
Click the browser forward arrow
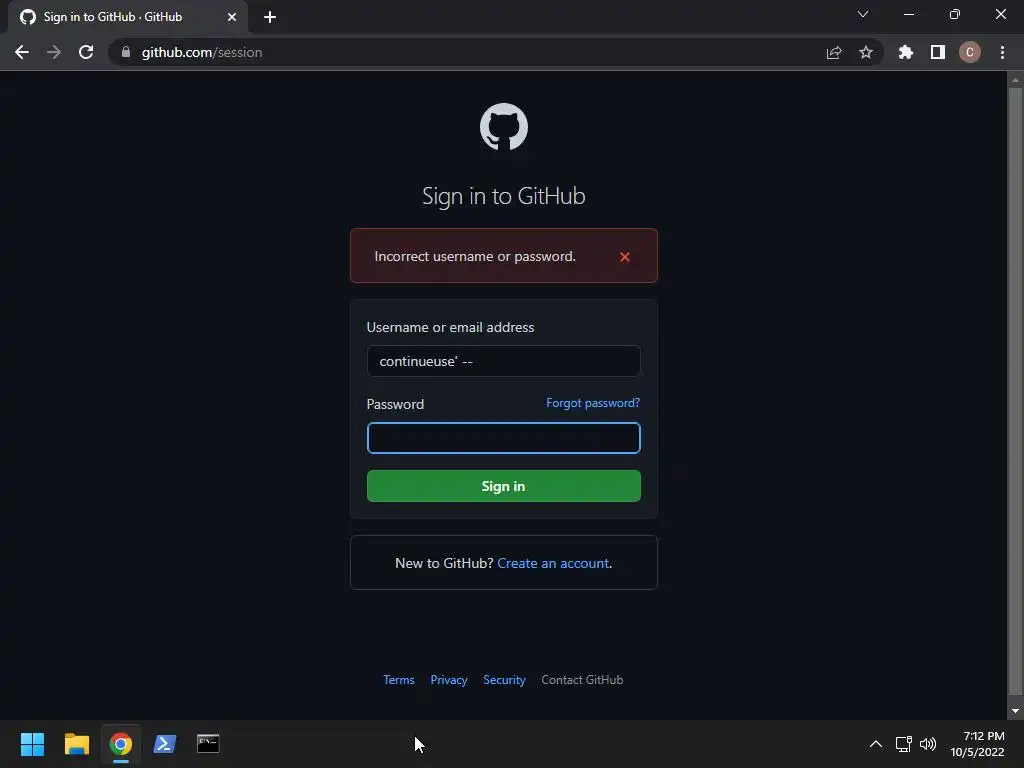pos(54,52)
